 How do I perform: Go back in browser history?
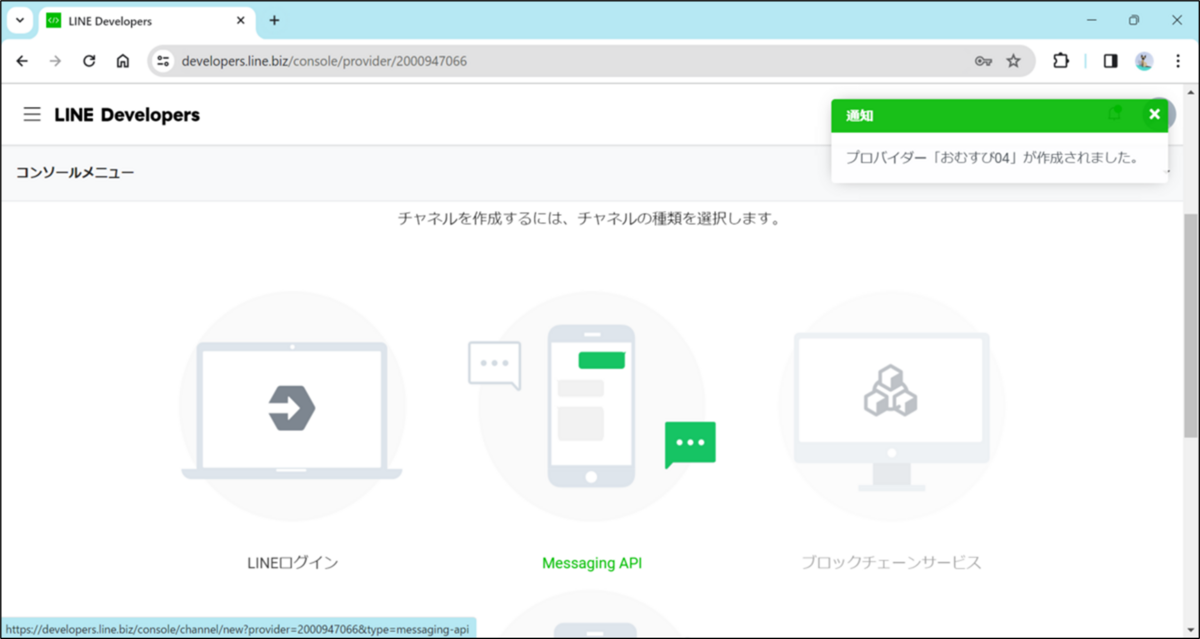pyautogui.click(x=22, y=61)
